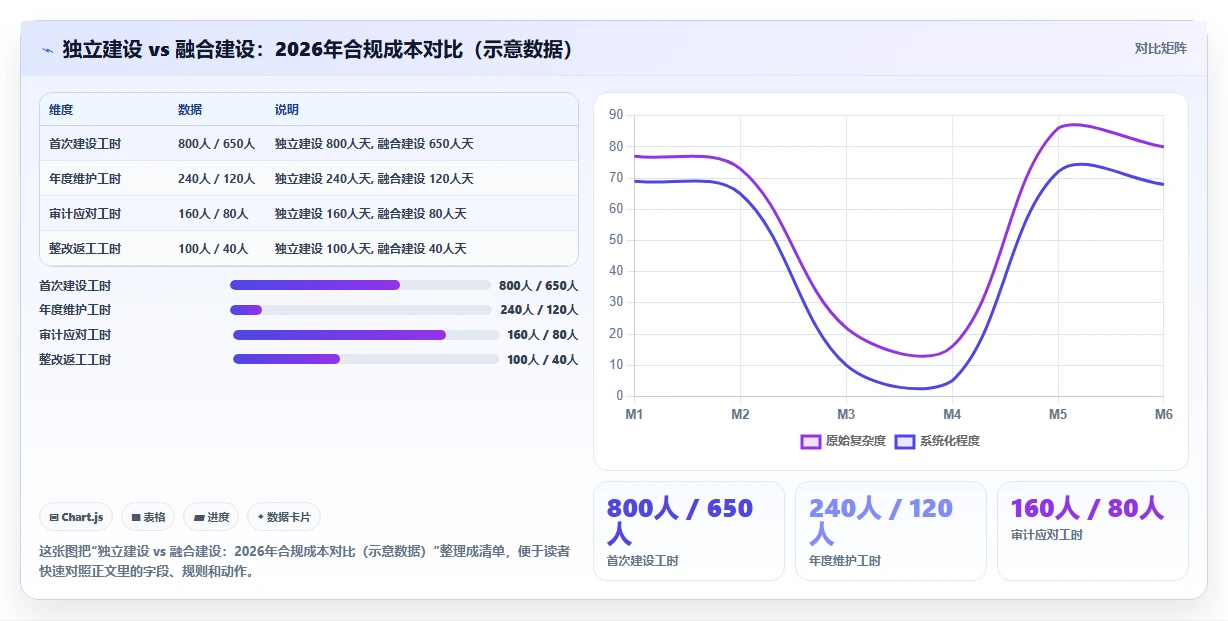Select the 审计应对工时 table row label
The image size is (1228, 621).
click(x=85, y=214)
